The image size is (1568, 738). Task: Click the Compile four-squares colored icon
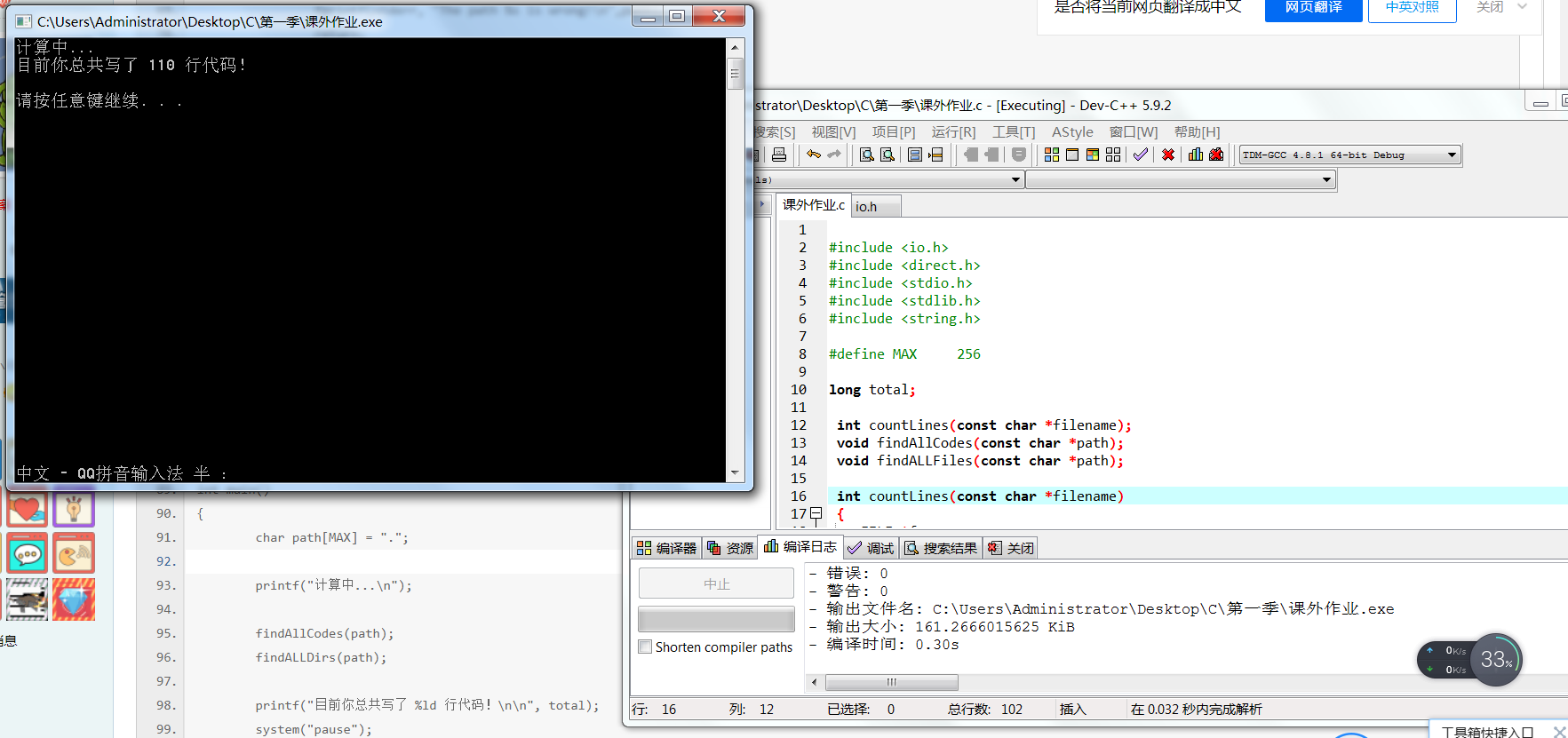pyautogui.click(x=1052, y=155)
